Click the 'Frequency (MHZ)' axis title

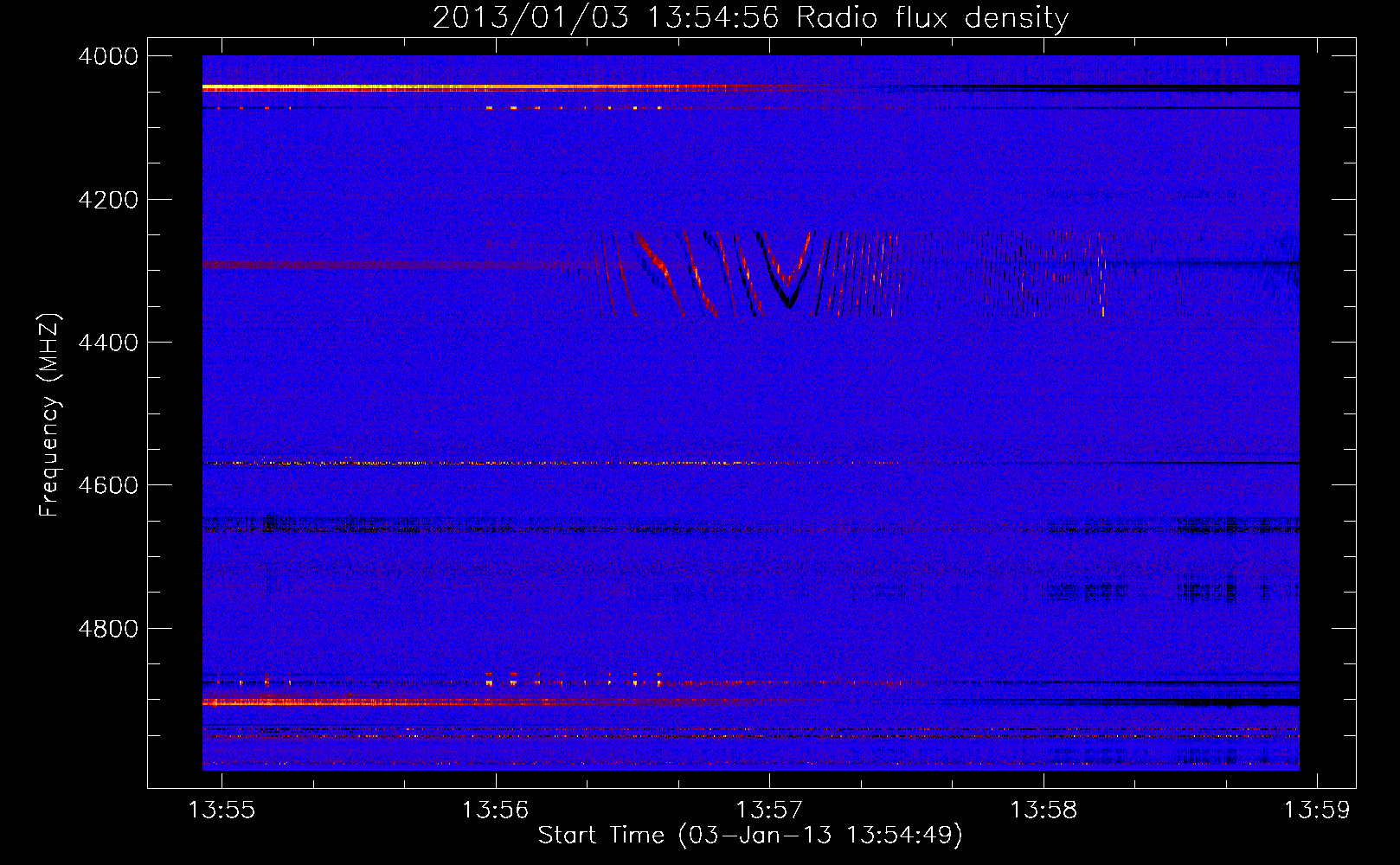(x=50, y=415)
